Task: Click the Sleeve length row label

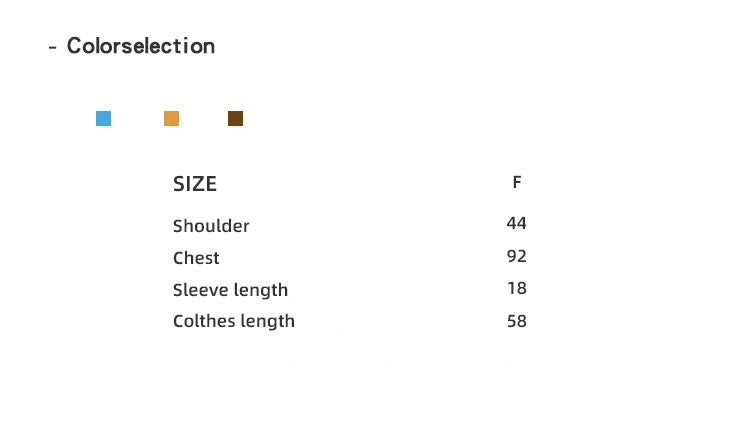Action: point(230,290)
